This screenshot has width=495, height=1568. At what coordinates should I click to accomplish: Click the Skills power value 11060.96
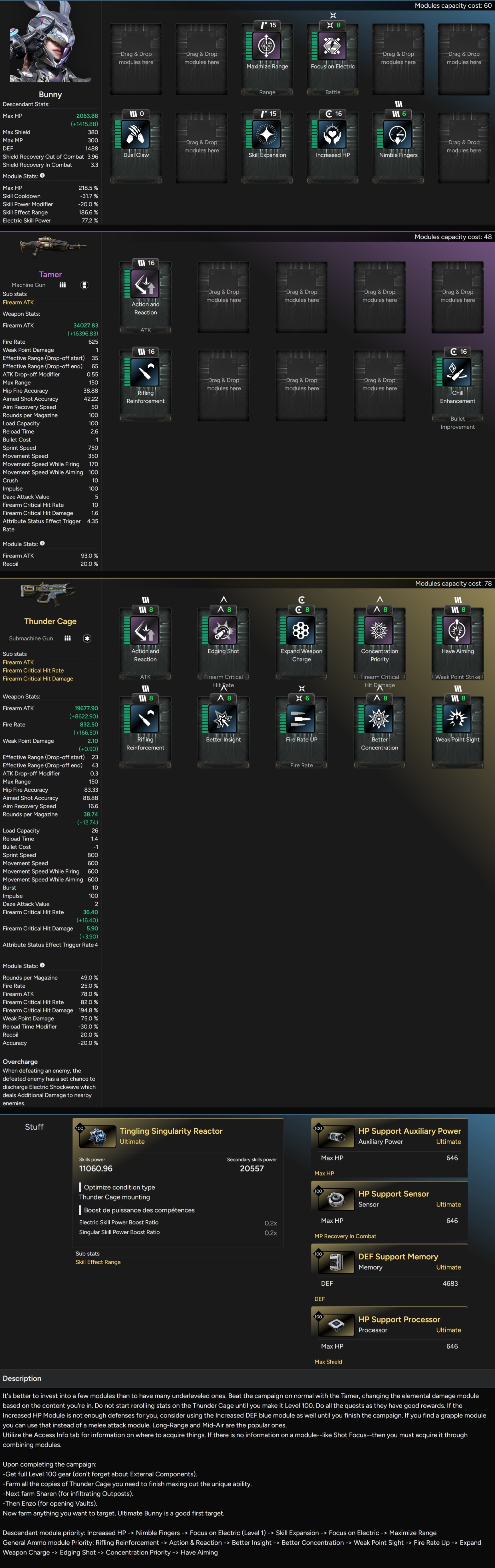(x=96, y=1168)
